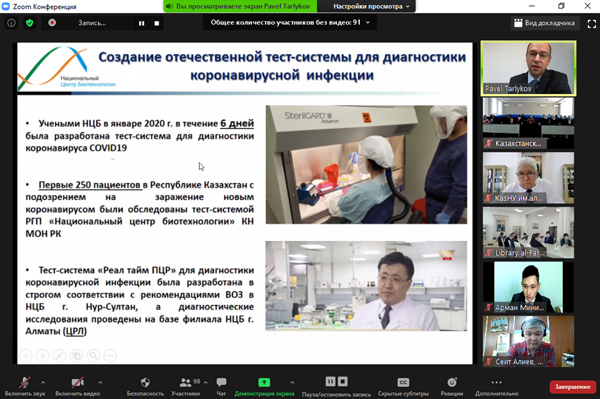The height and width of the screenshot is (399, 600).
Task: Click the Первые 250 пациентов underlined text
Action: coord(90,185)
